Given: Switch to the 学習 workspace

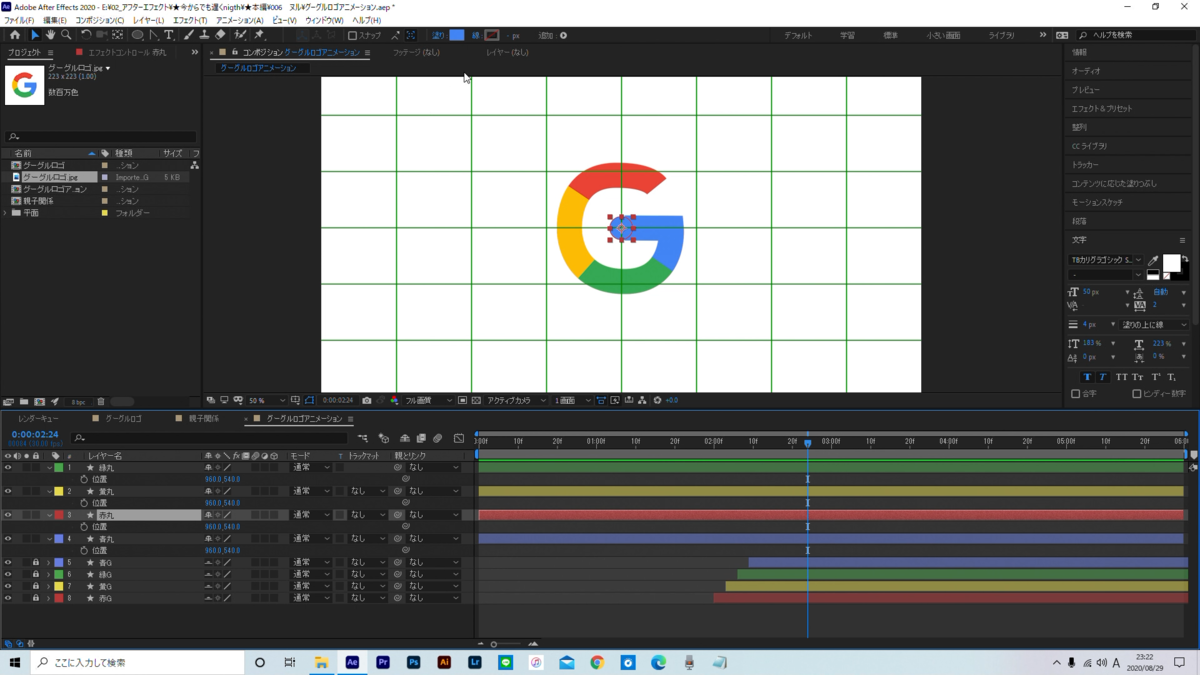Looking at the screenshot, I should pos(848,35).
